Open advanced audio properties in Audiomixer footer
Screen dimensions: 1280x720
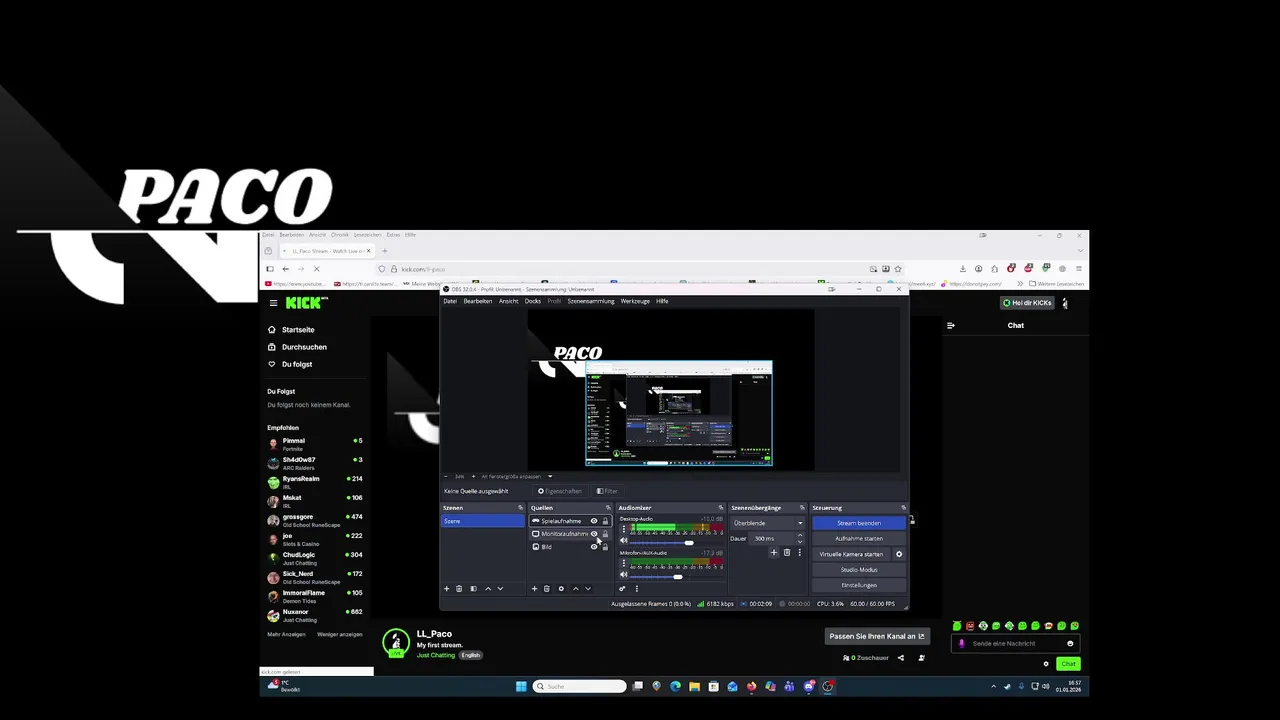[622, 589]
